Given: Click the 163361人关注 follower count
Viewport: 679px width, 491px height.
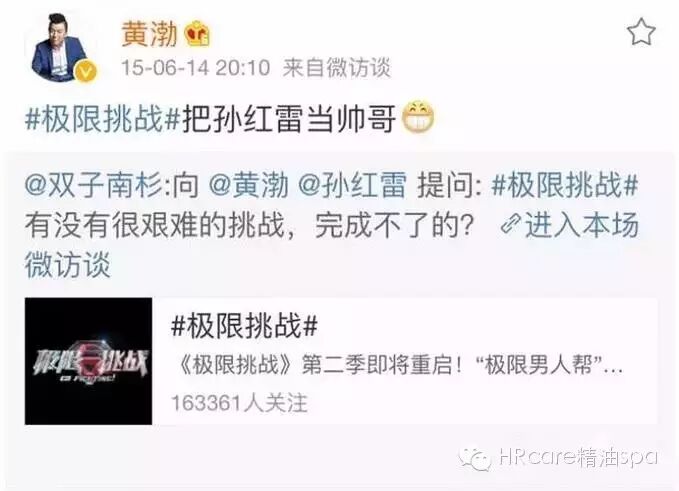Looking at the screenshot, I should 239,403.
